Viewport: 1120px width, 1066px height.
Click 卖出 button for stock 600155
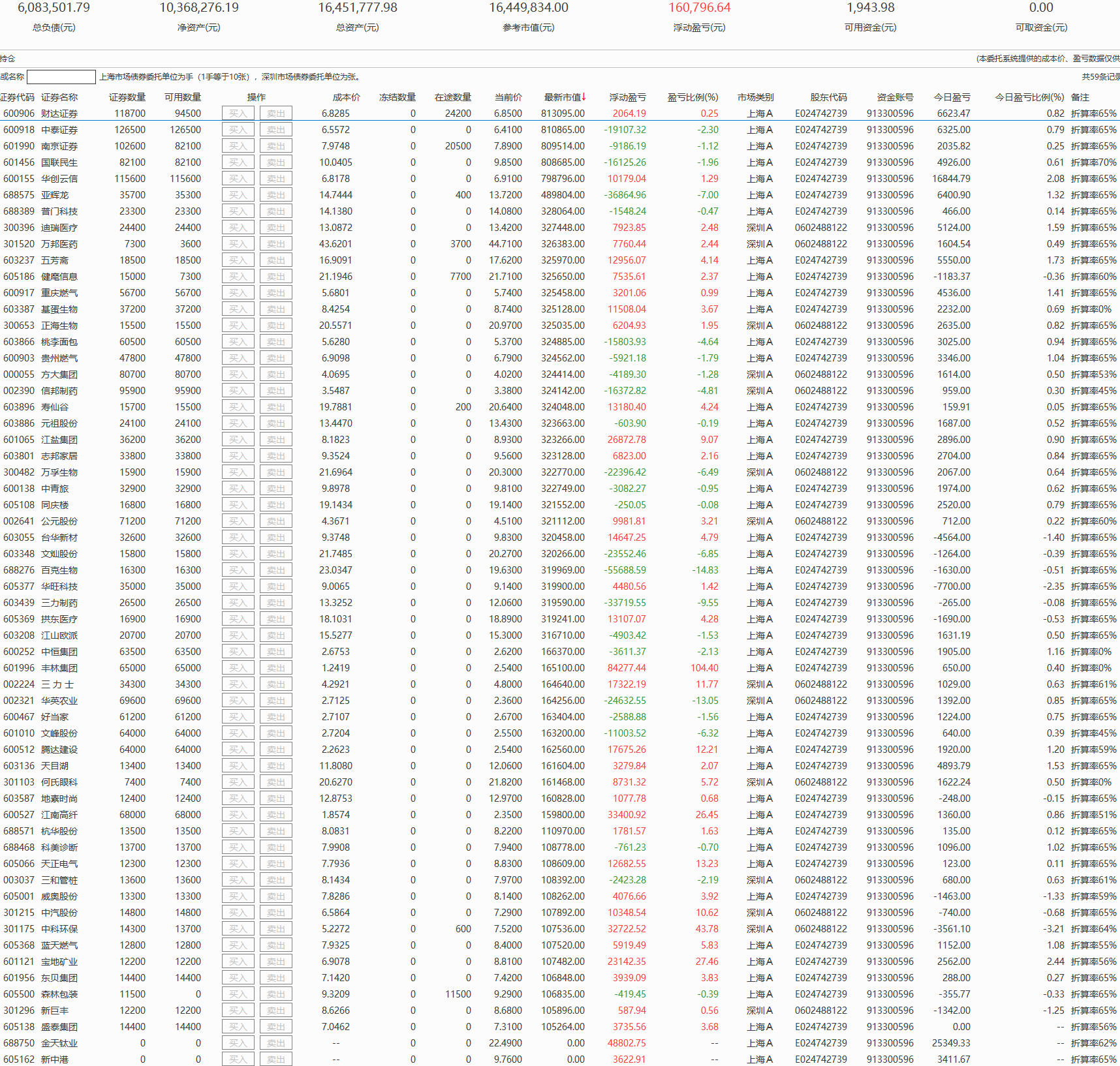point(276,179)
